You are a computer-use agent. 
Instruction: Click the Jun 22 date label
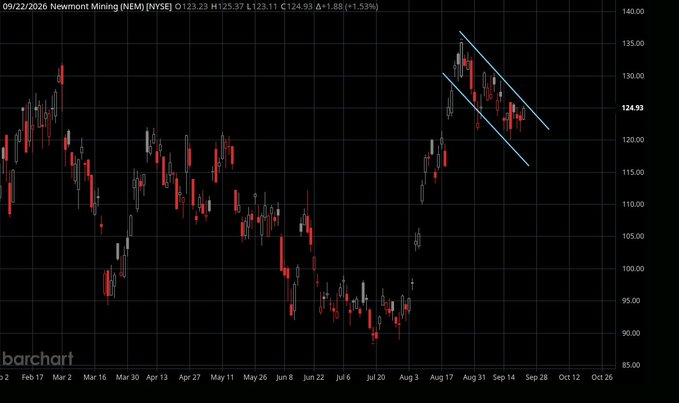coord(314,377)
